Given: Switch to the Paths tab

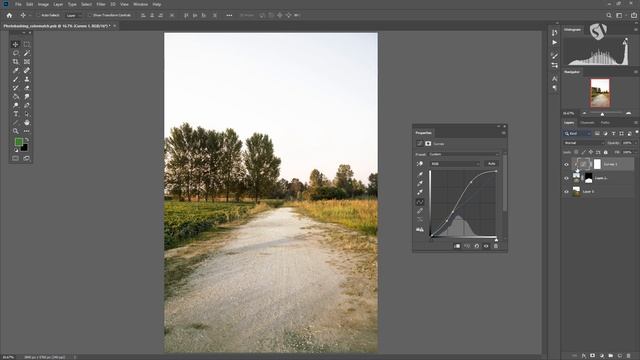Looking at the screenshot, I should click(605, 122).
